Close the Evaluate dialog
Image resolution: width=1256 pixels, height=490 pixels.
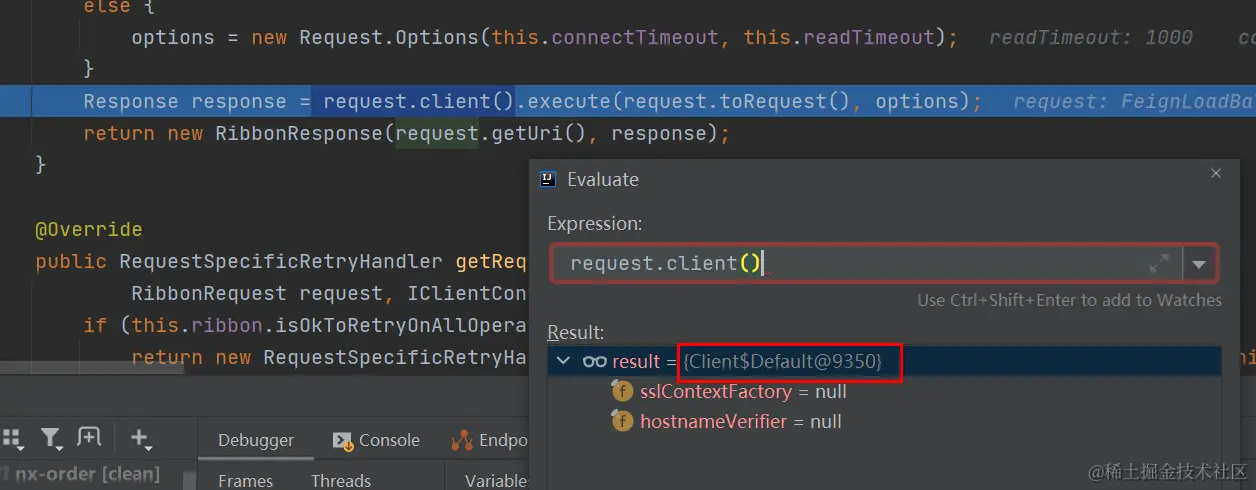click(x=1216, y=173)
